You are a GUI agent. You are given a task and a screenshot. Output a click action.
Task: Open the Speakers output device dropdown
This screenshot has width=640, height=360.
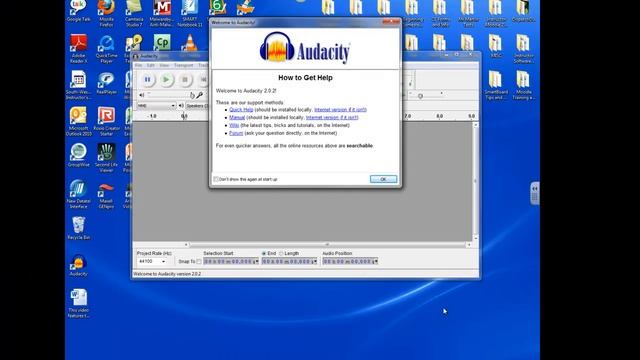[x=197, y=106]
